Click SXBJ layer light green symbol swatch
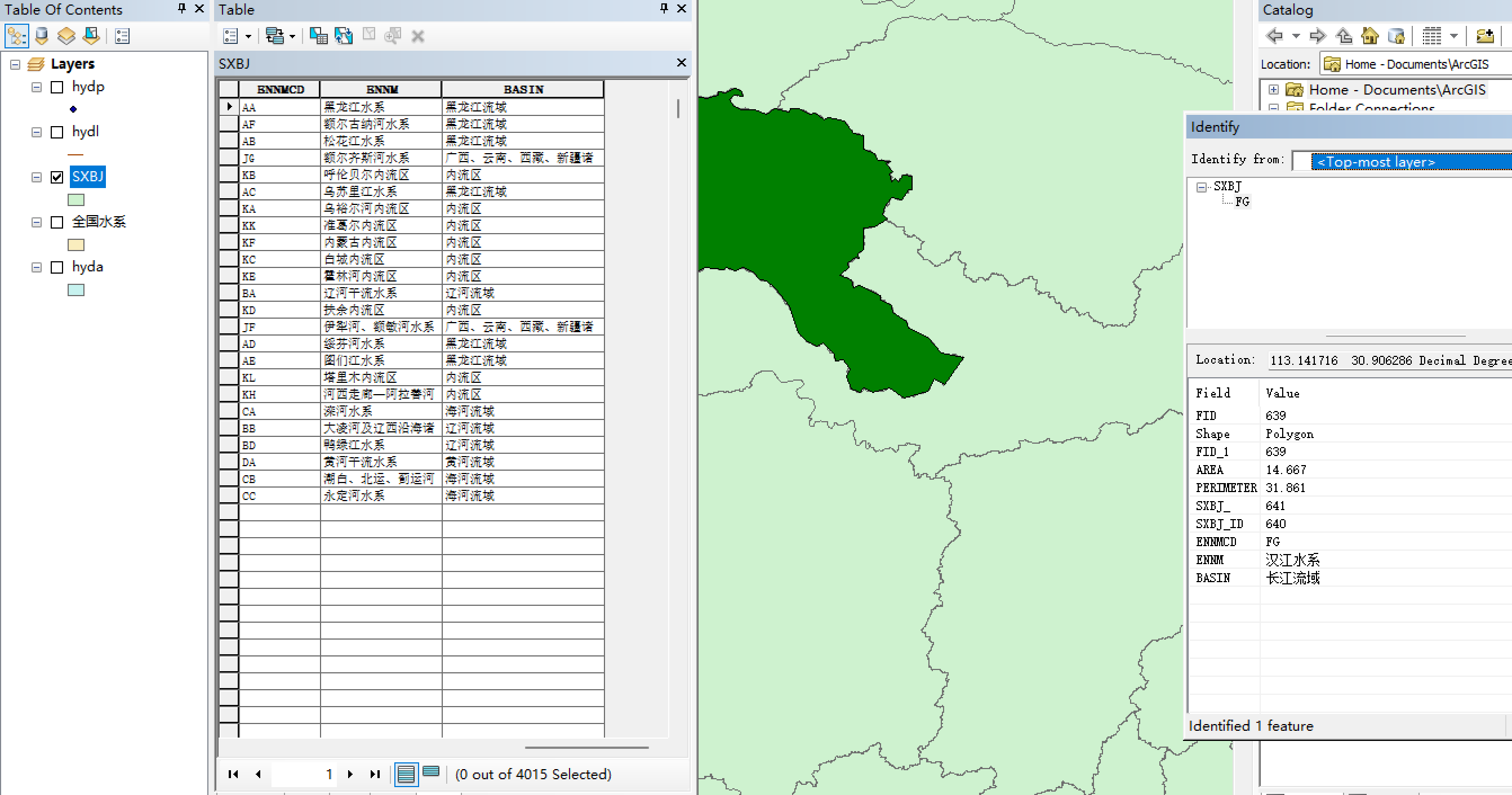Viewport: 1512px width, 795px height. pyautogui.click(x=75, y=200)
